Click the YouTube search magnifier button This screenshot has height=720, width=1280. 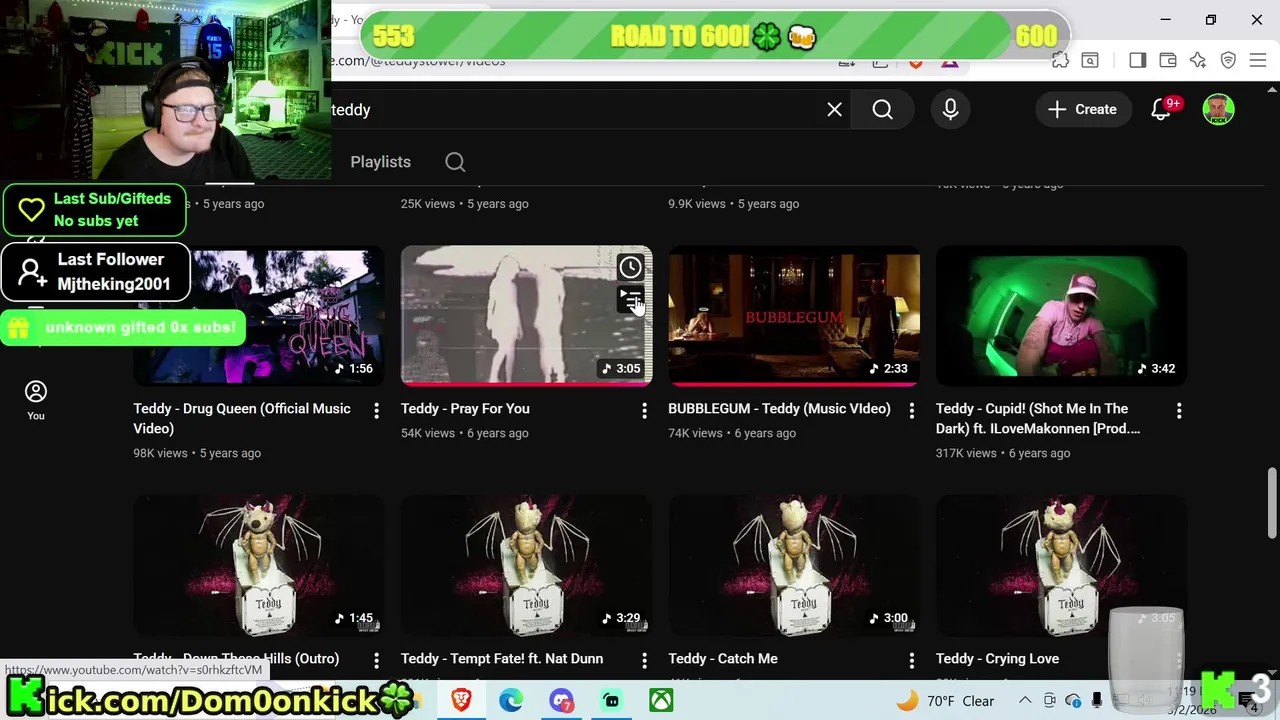pyautogui.click(x=882, y=110)
